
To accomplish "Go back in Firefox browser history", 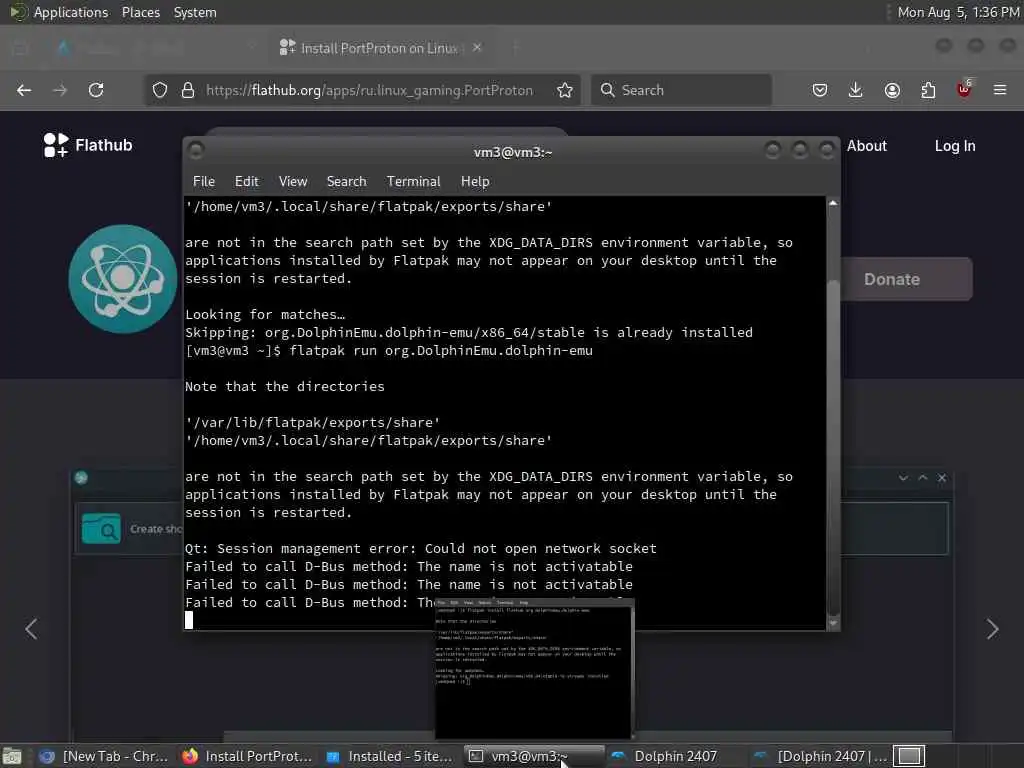I will 24,90.
